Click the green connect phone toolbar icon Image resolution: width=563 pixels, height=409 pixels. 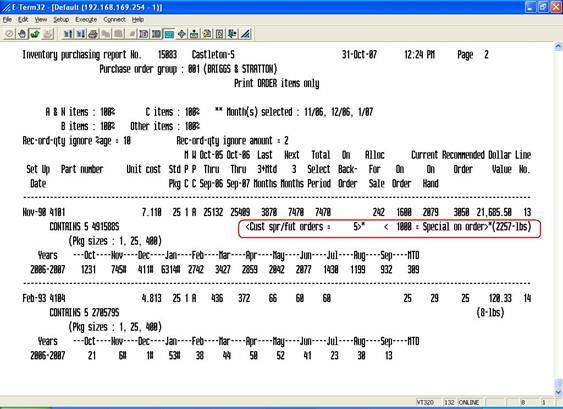[x=35, y=34]
